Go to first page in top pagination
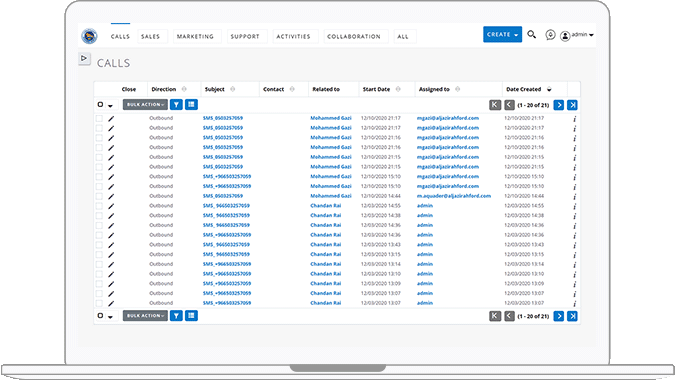675x380 pixels. tap(495, 105)
